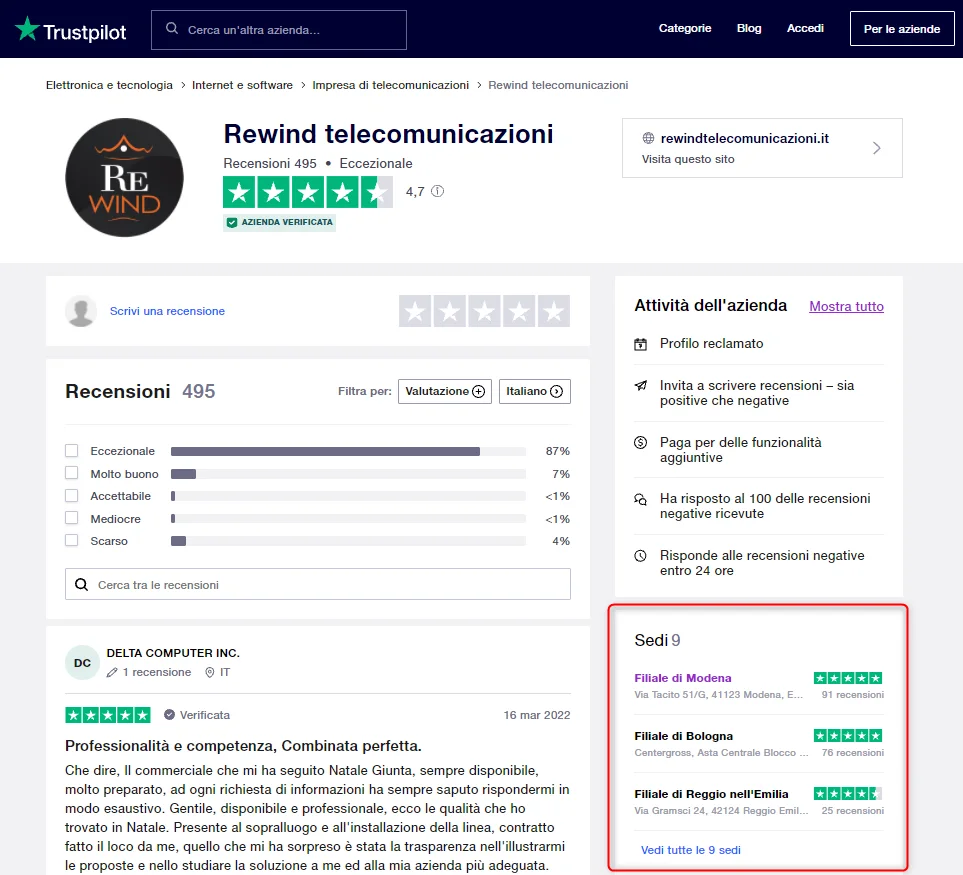This screenshot has height=875, width=963.
Task: Click the Scarso 4% rating bar
Action: pos(348,541)
